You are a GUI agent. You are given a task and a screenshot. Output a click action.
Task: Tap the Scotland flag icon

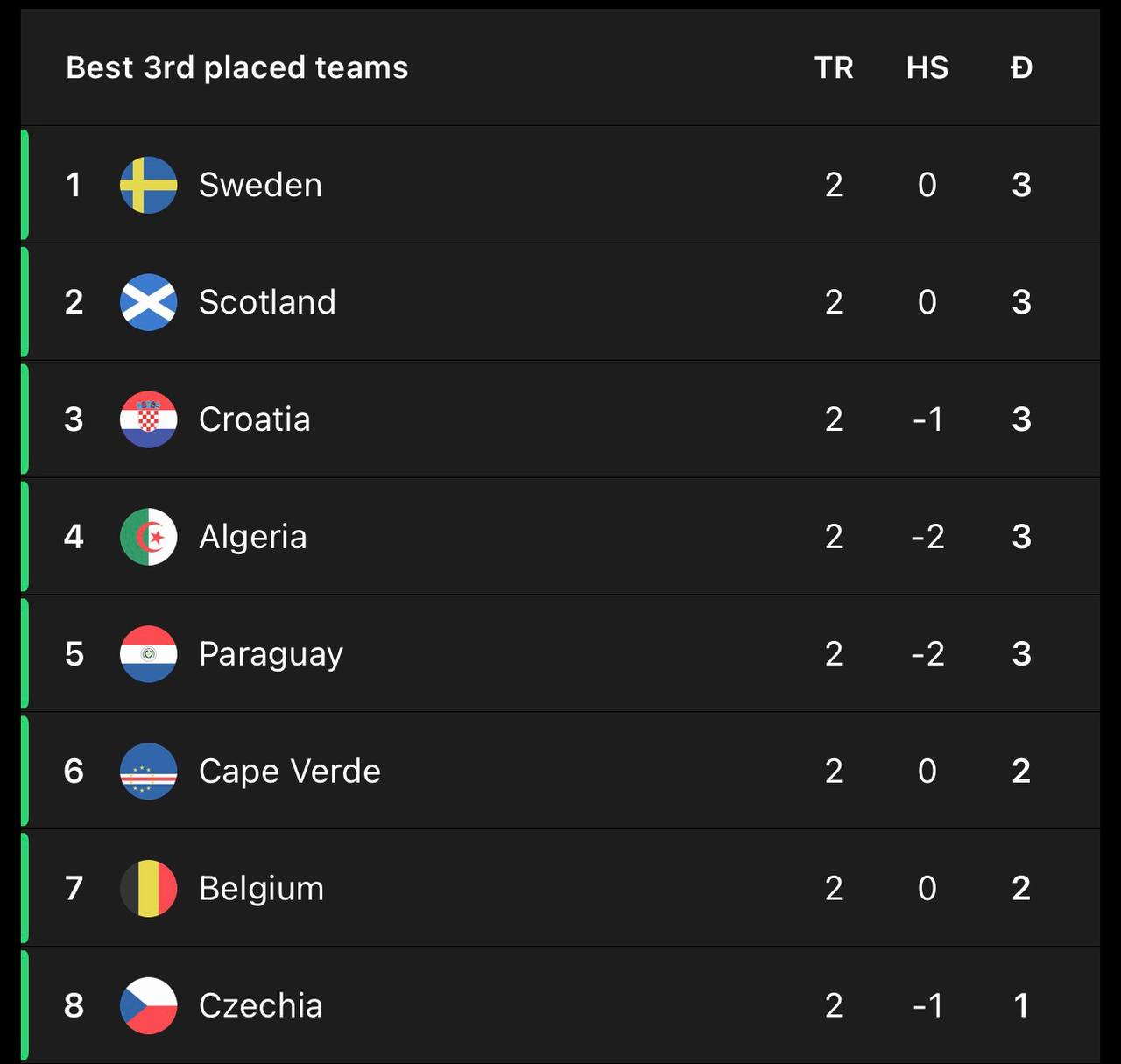pyautogui.click(x=148, y=302)
